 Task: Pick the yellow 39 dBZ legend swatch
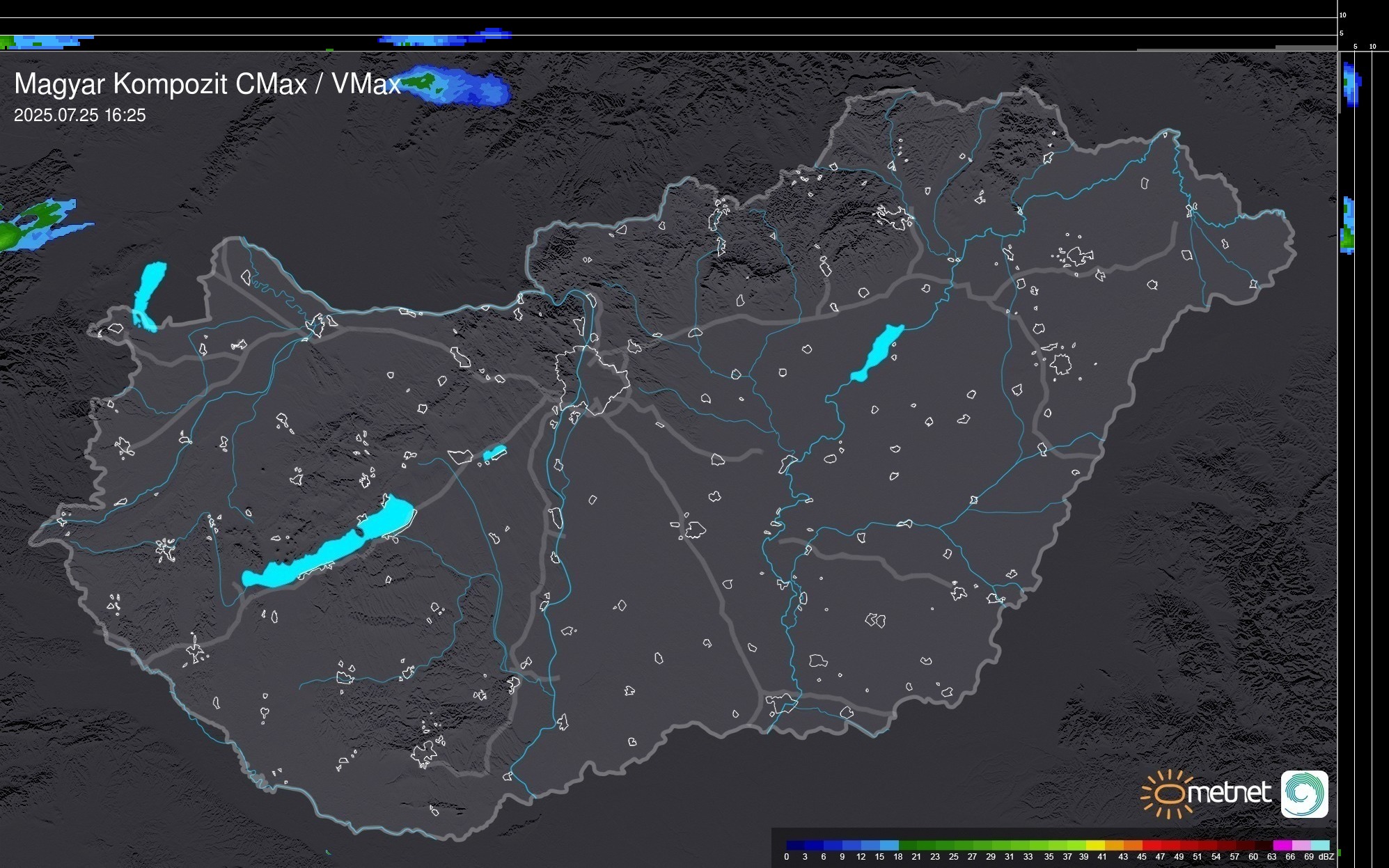click(1095, 845)
